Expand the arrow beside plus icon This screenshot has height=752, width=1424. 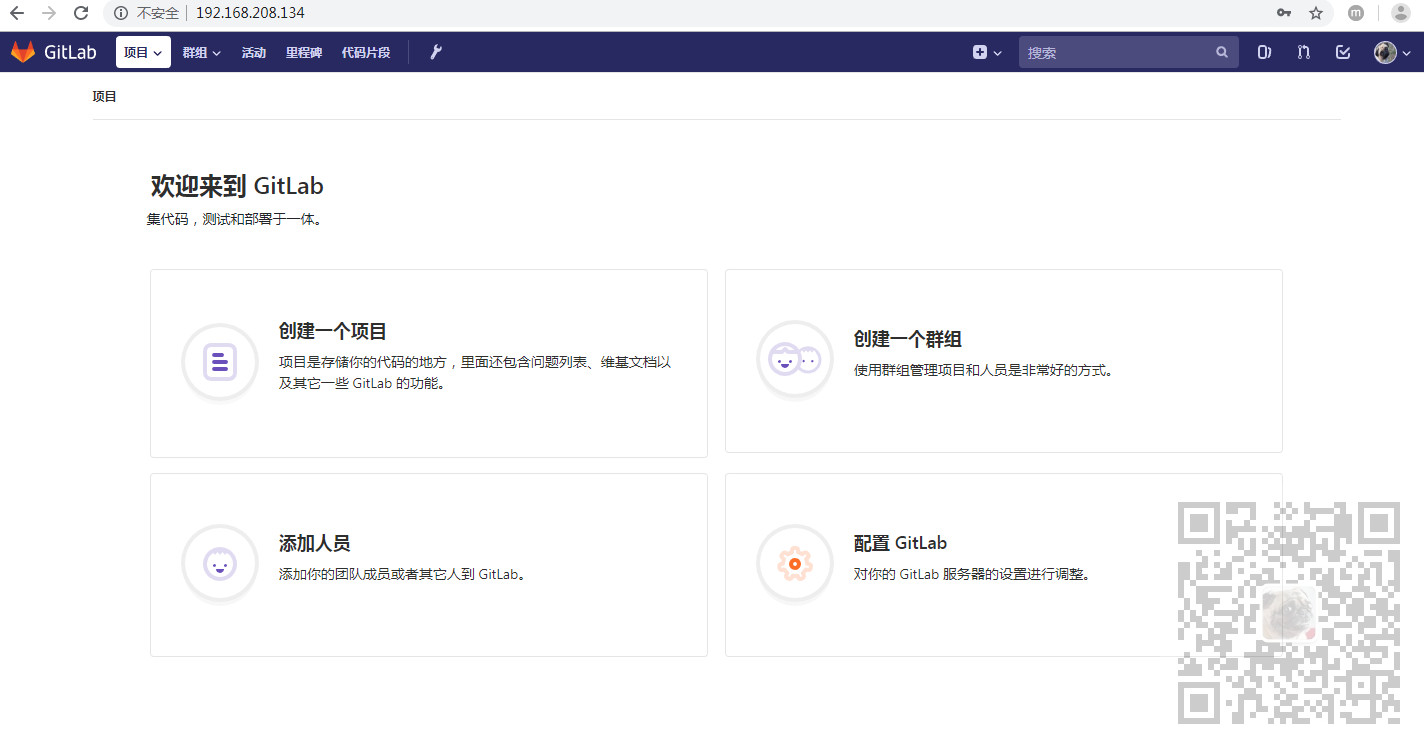(x=997, y=53)
